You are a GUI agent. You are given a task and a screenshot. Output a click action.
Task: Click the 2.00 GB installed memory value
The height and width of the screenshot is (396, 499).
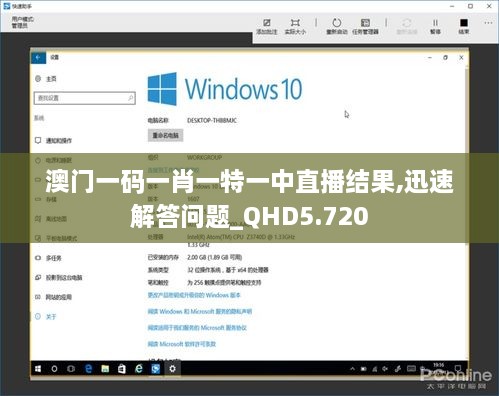tap(215, 257)
